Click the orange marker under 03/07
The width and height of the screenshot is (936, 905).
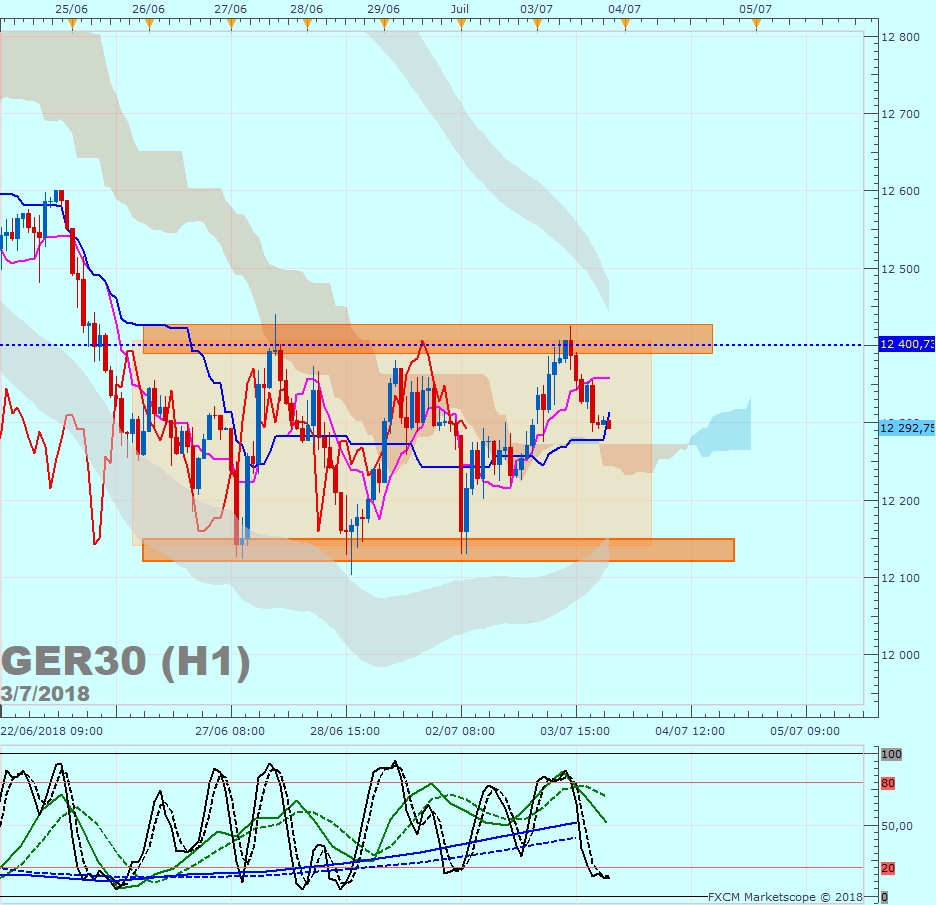537,24
